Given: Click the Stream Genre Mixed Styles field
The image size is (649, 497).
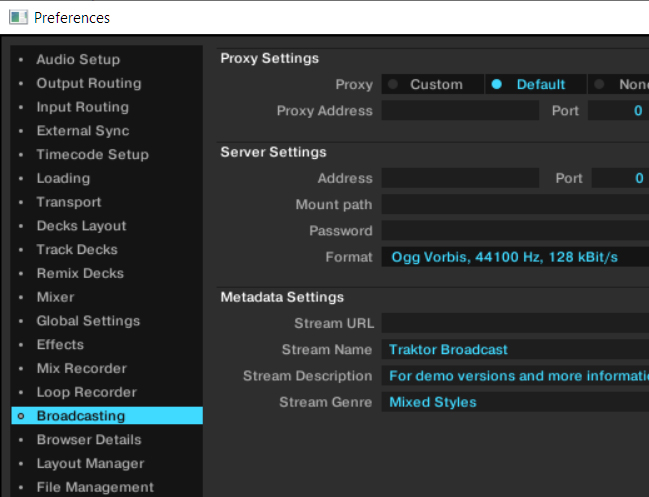Looking at the screenshot, I should click(x=513, y=402).
